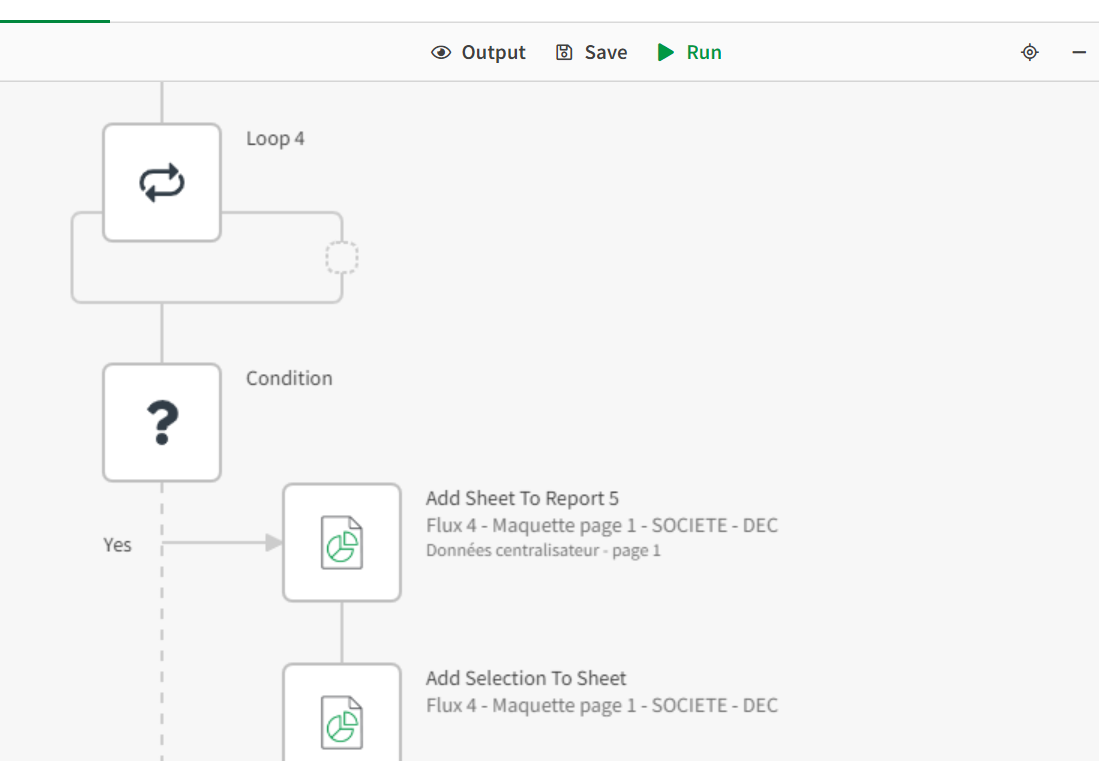The width and height of the screenshot is (1099, 761).
Task: Collapse the editor with the minimize icon
Action: [1077, 52]
